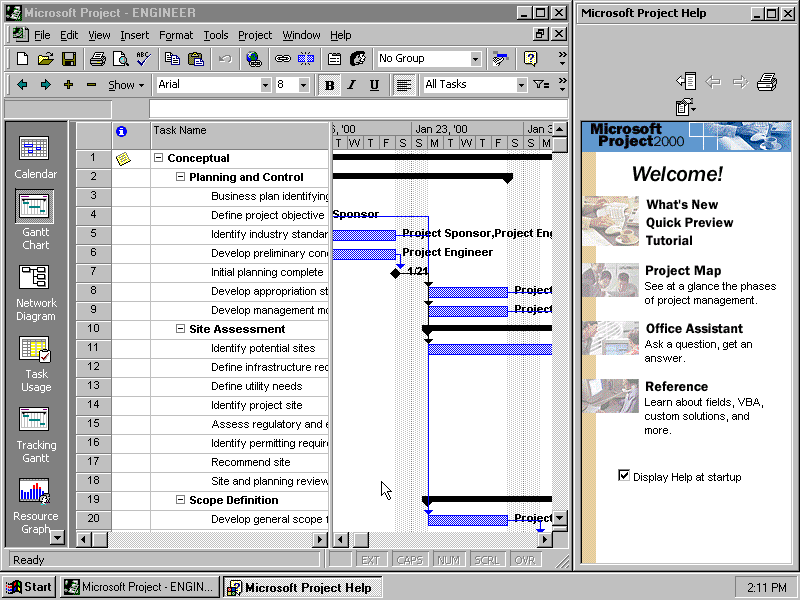Viewport: 800px width, 600px height.
Task: Collapse the Site Assessment group
Action: pyautogui.click(x=180, y=329)
